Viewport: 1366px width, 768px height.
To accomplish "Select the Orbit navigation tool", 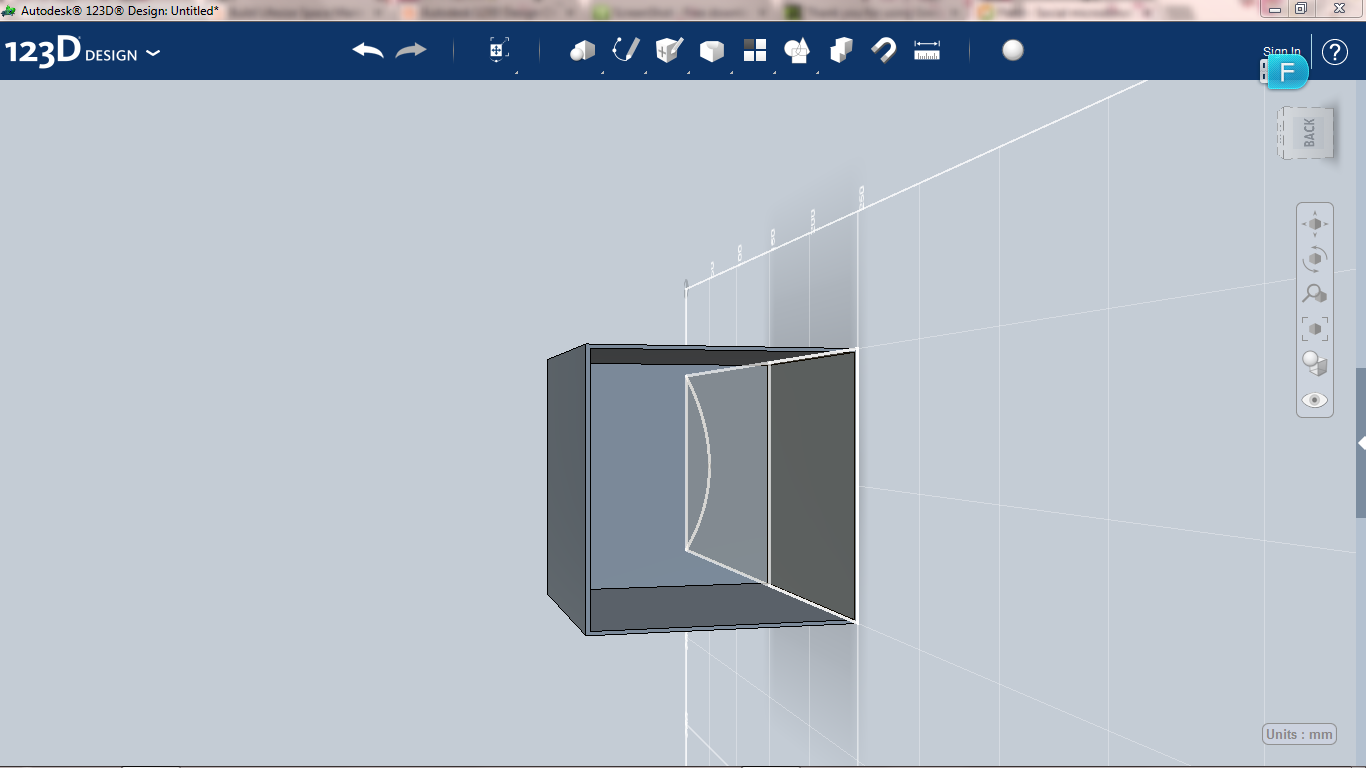I will 1315,259.
